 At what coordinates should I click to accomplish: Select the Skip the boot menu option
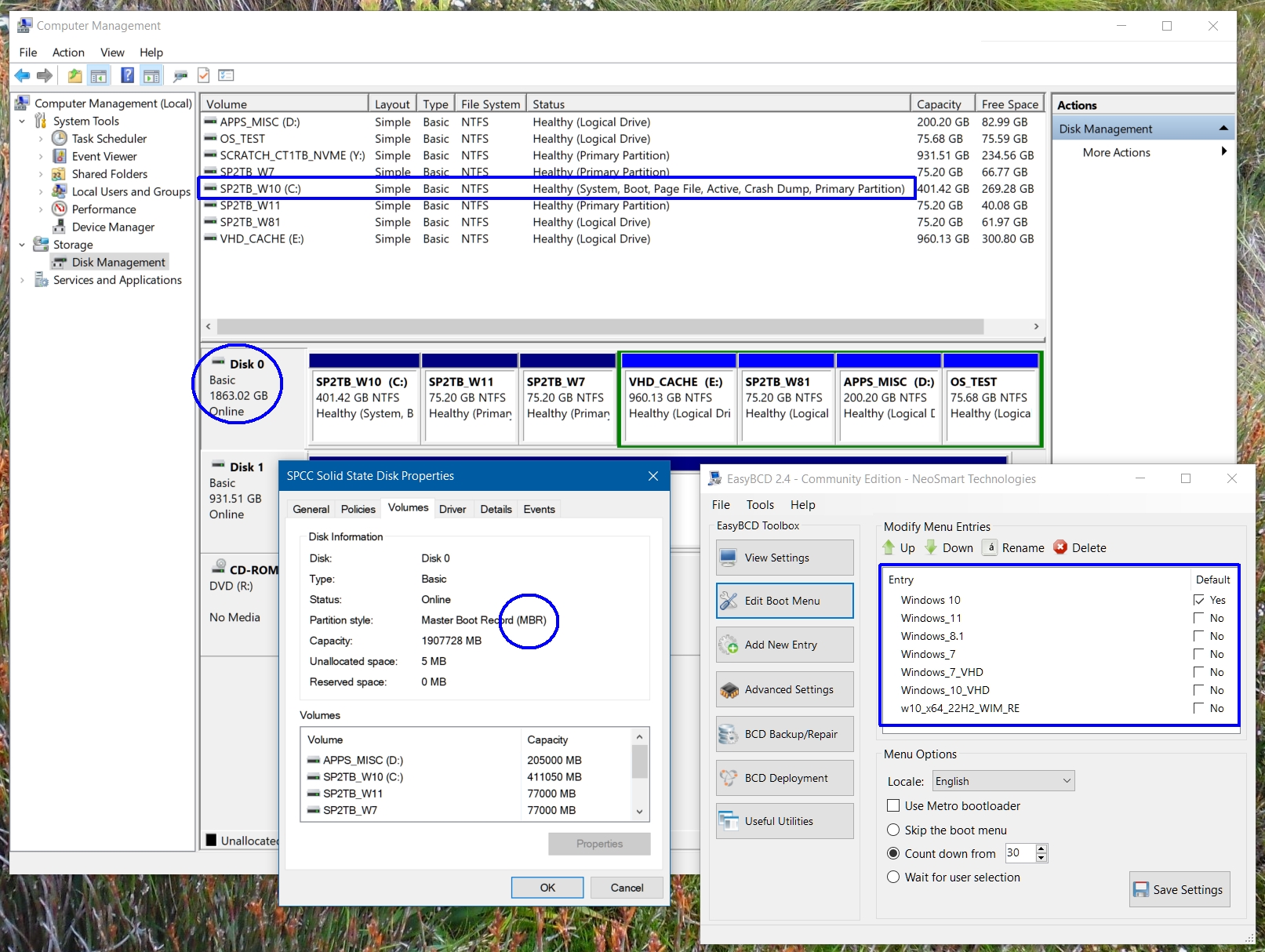pyautogui.click(x=893, y=830)
